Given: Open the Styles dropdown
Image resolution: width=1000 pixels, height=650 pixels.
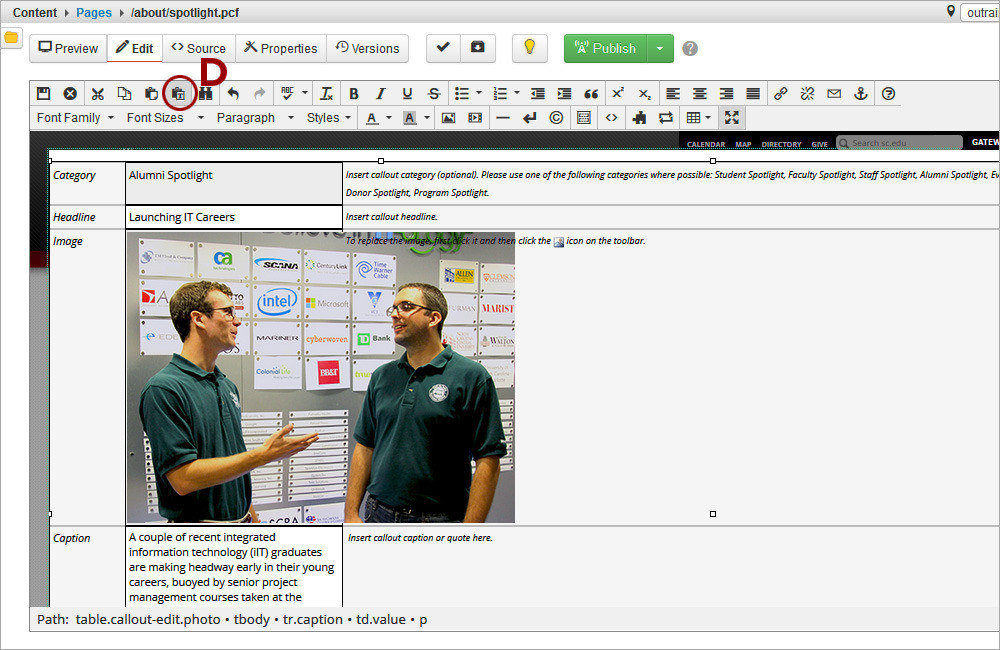Looking at the screenshot, I should (x=328, y=117).
